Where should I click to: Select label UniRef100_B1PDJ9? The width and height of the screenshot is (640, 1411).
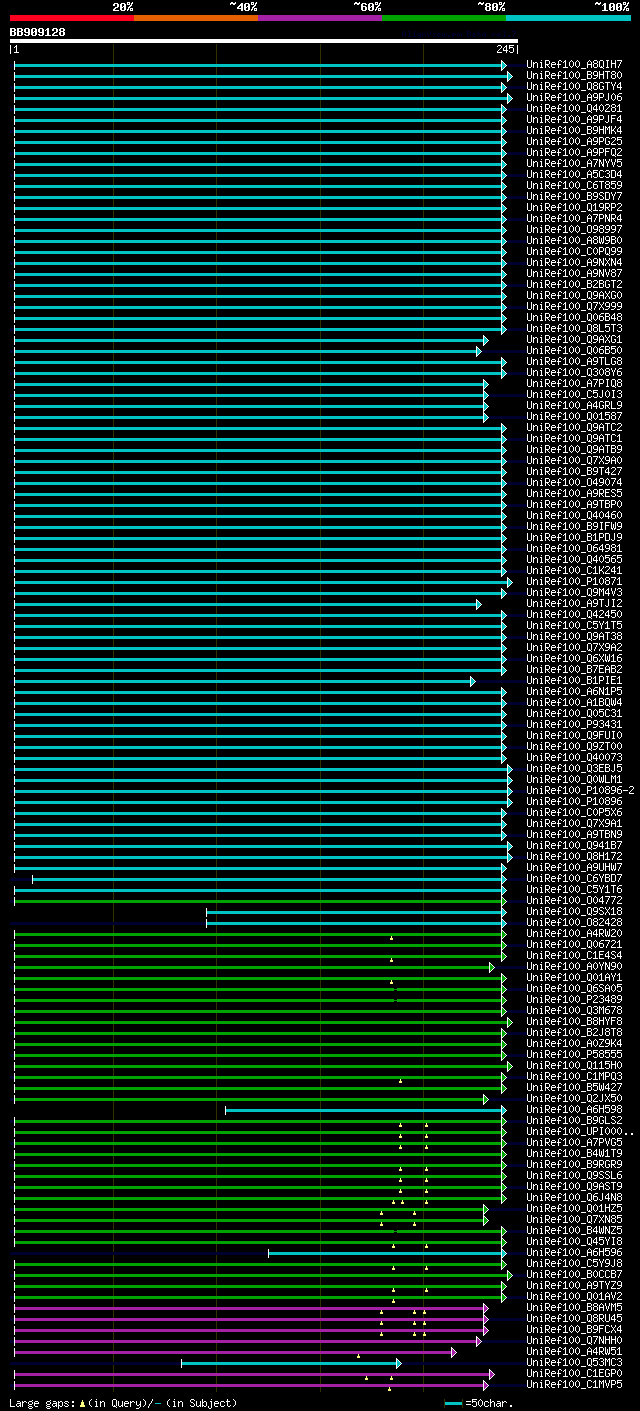[x=574, y=537]
